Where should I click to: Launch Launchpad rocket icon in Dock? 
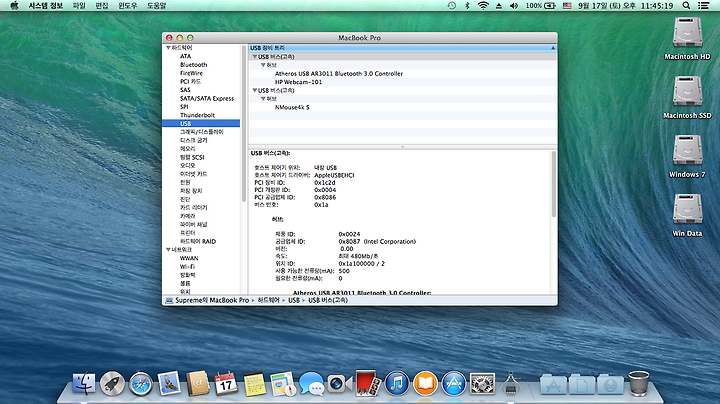[x=112, y=383]
